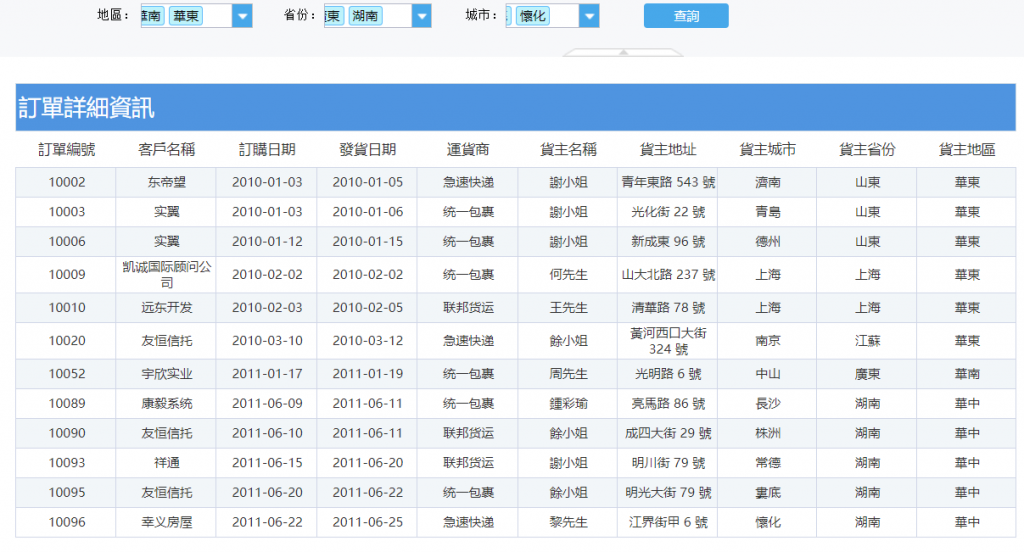Screen dimensions: 1024x552
Task: Click city 濟南 cell
Action: (x=767, y=182)
